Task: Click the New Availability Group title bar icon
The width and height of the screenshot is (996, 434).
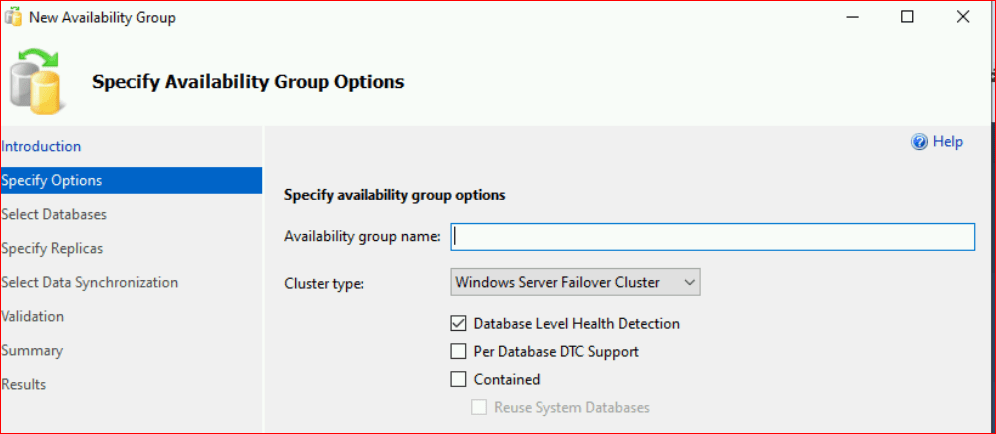Action: coord(14,17)
